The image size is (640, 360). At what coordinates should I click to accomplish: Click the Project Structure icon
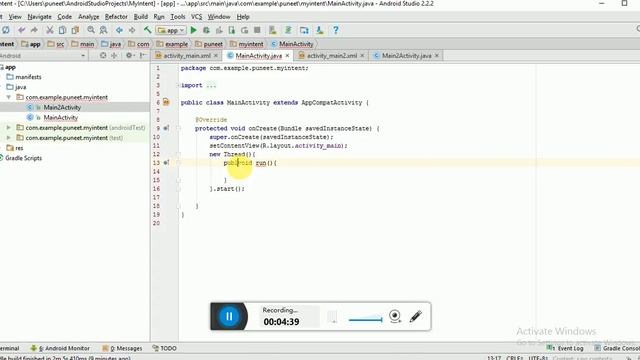click(x=304, y=30)
